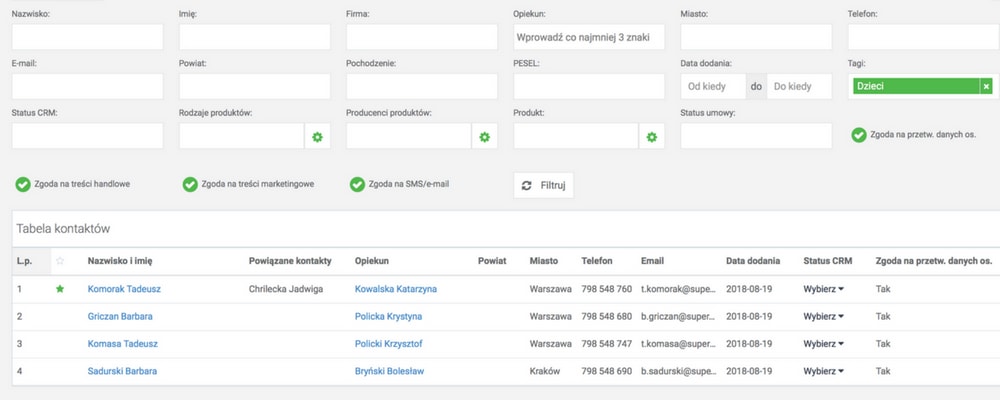Open guardian Bryński Bolesław profile
The width and height of the screenshot is (1000, 400).
tap(389, 371)
